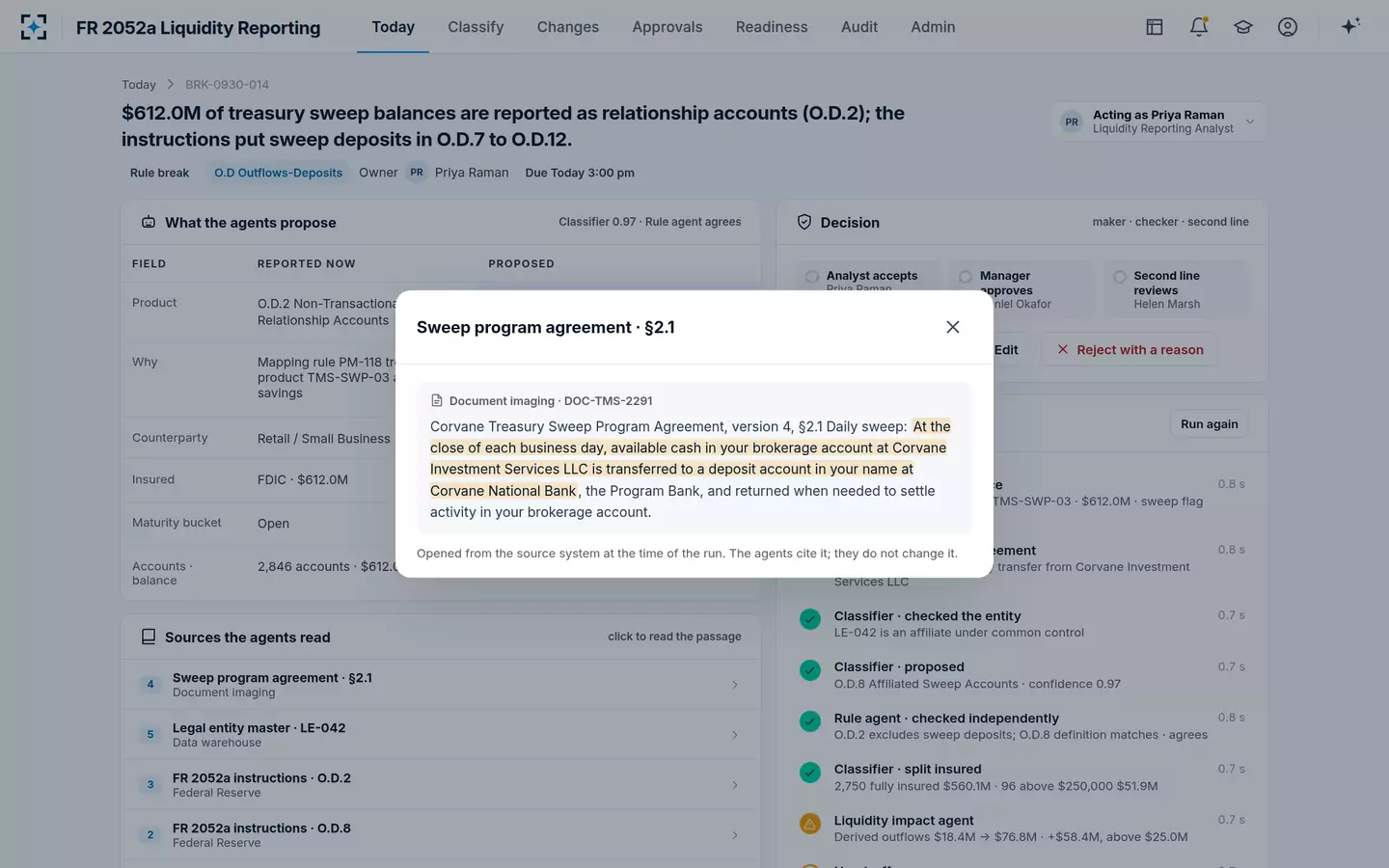Select the Manager approves radio option
This screenshot has width=1389, height=868.
[x=966, y=277]
